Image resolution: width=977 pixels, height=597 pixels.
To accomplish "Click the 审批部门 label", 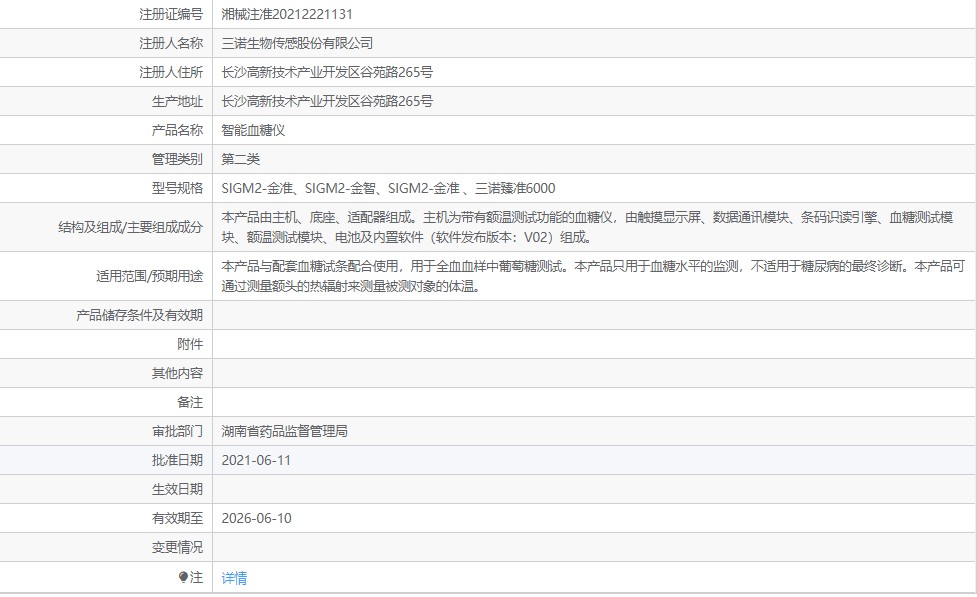I will click(x=177, y=431).
